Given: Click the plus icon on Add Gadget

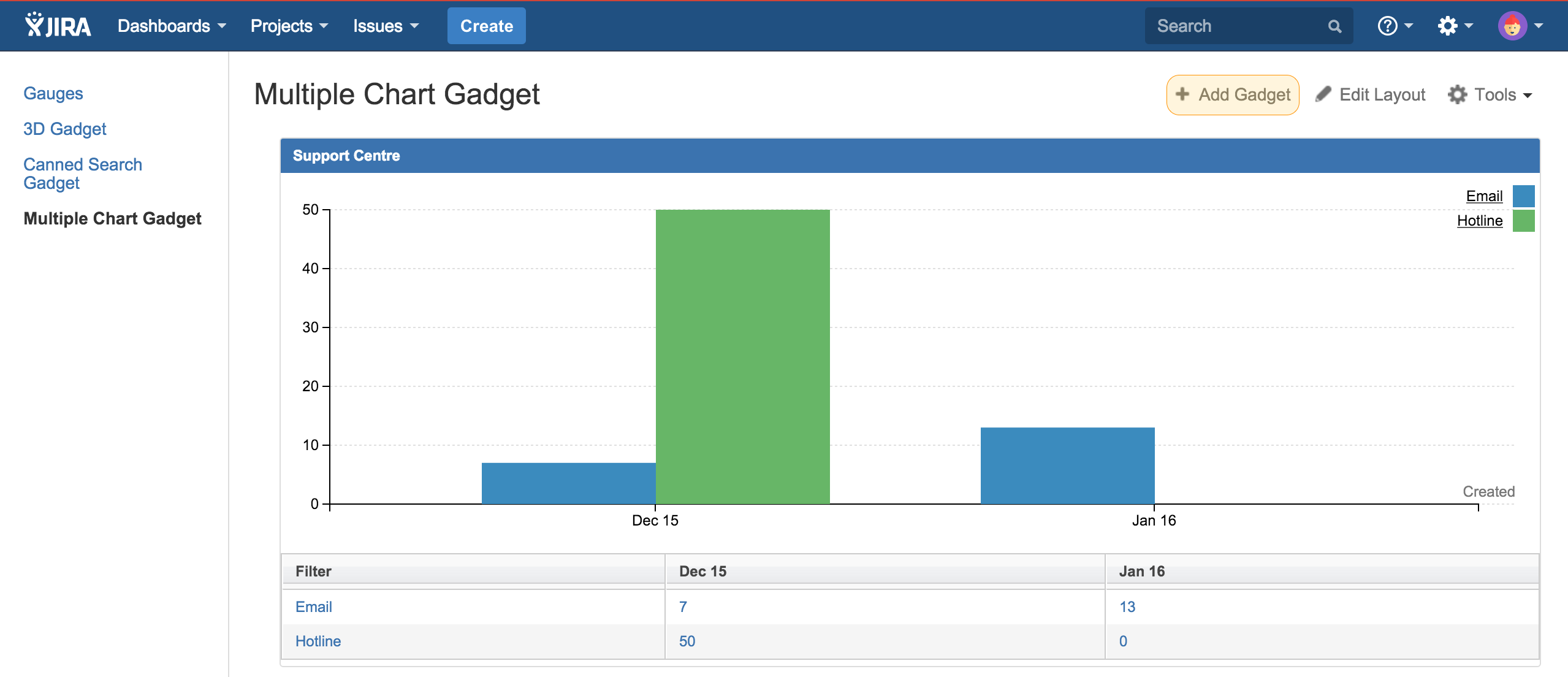Looking at the screenshot, I should tap(1182, 94).
